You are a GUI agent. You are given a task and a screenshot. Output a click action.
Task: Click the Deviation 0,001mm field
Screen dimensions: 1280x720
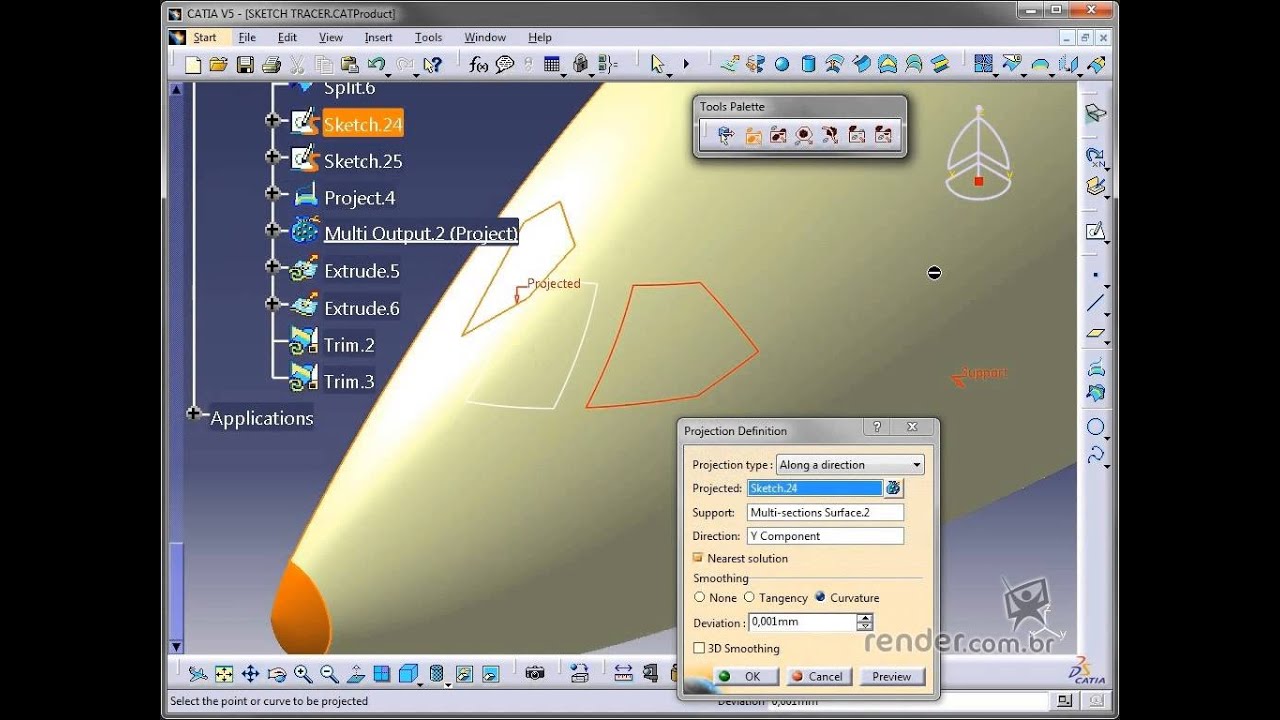tap(803, 622)
